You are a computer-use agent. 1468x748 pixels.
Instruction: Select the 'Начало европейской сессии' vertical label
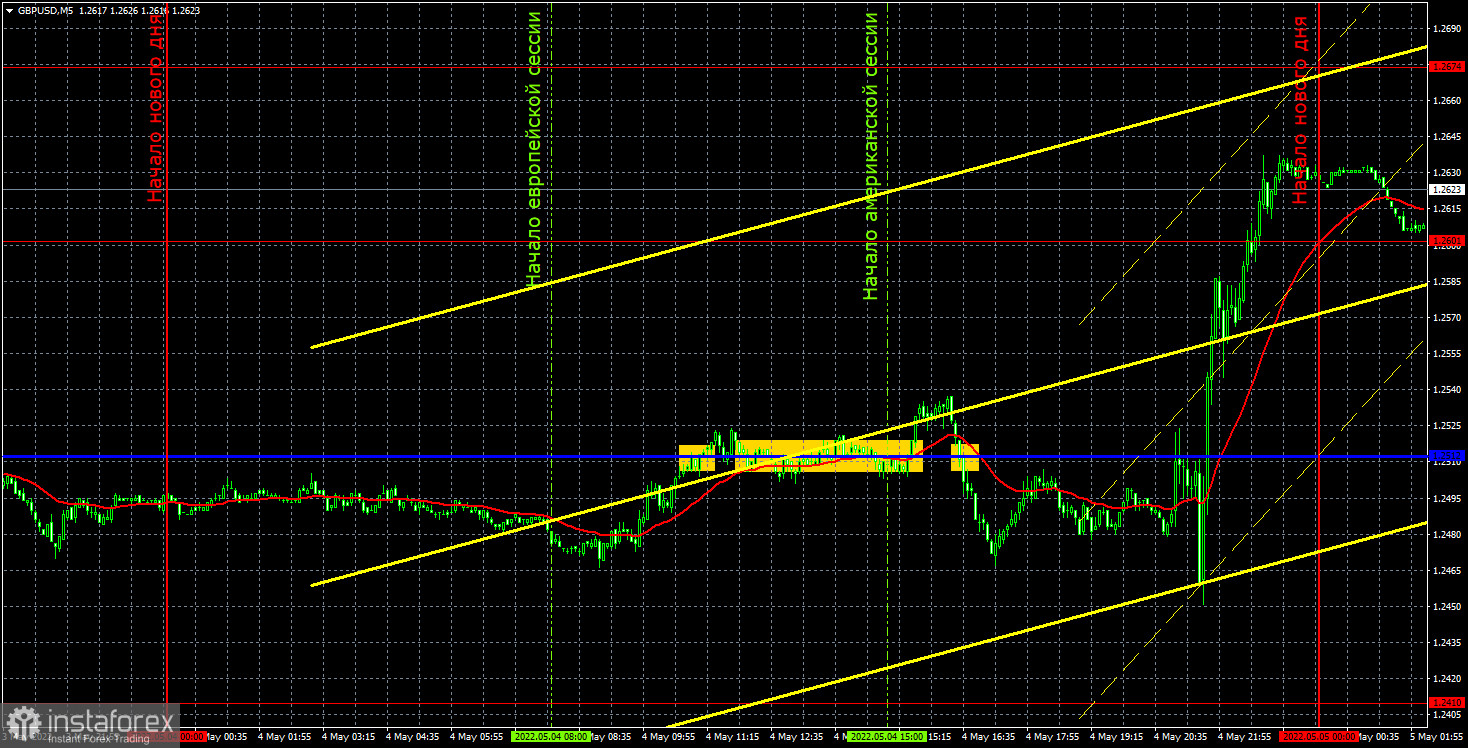(534, 147)
